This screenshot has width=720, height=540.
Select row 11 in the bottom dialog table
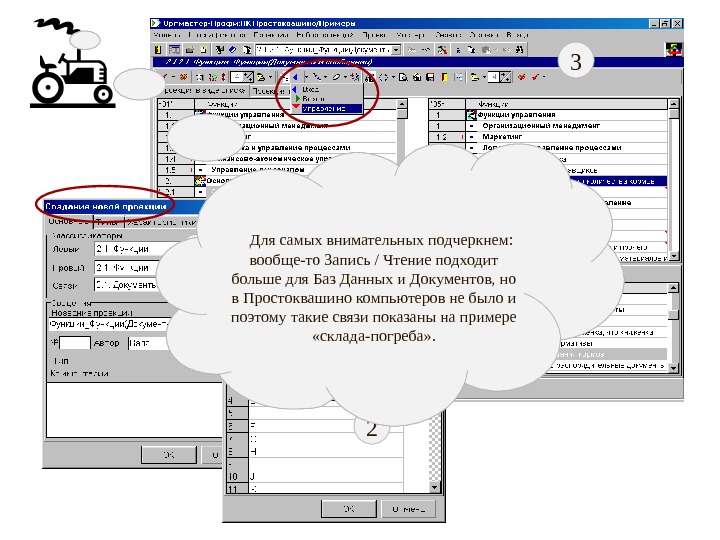point(315,489)
